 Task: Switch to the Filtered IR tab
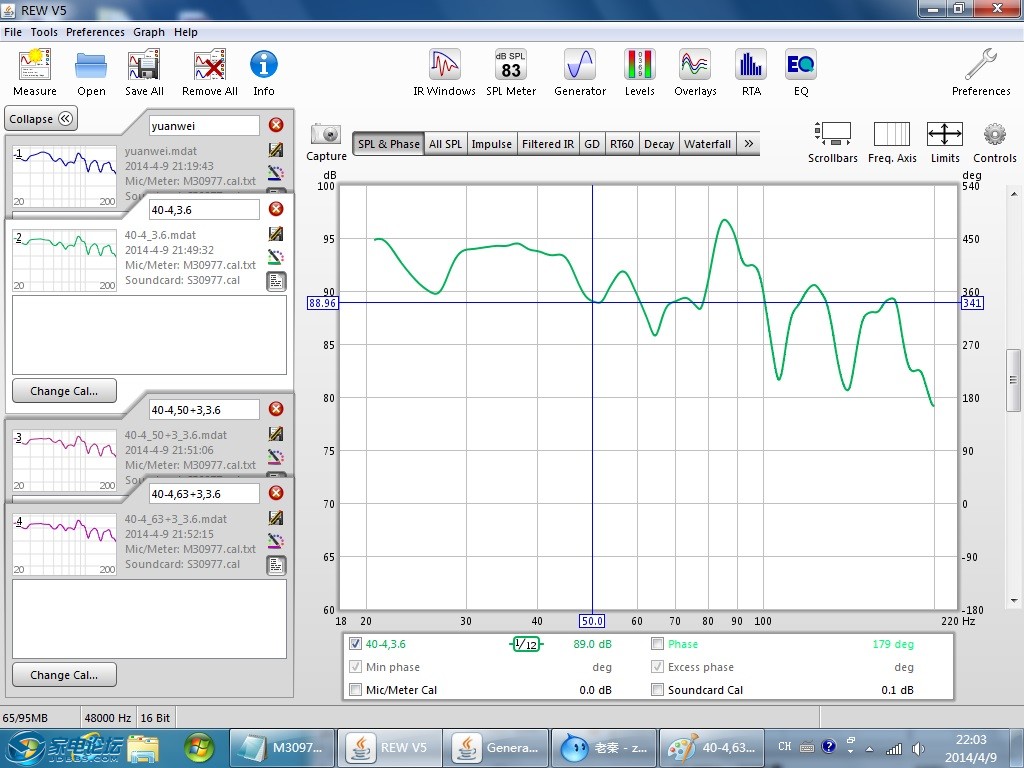pos(548,144)
